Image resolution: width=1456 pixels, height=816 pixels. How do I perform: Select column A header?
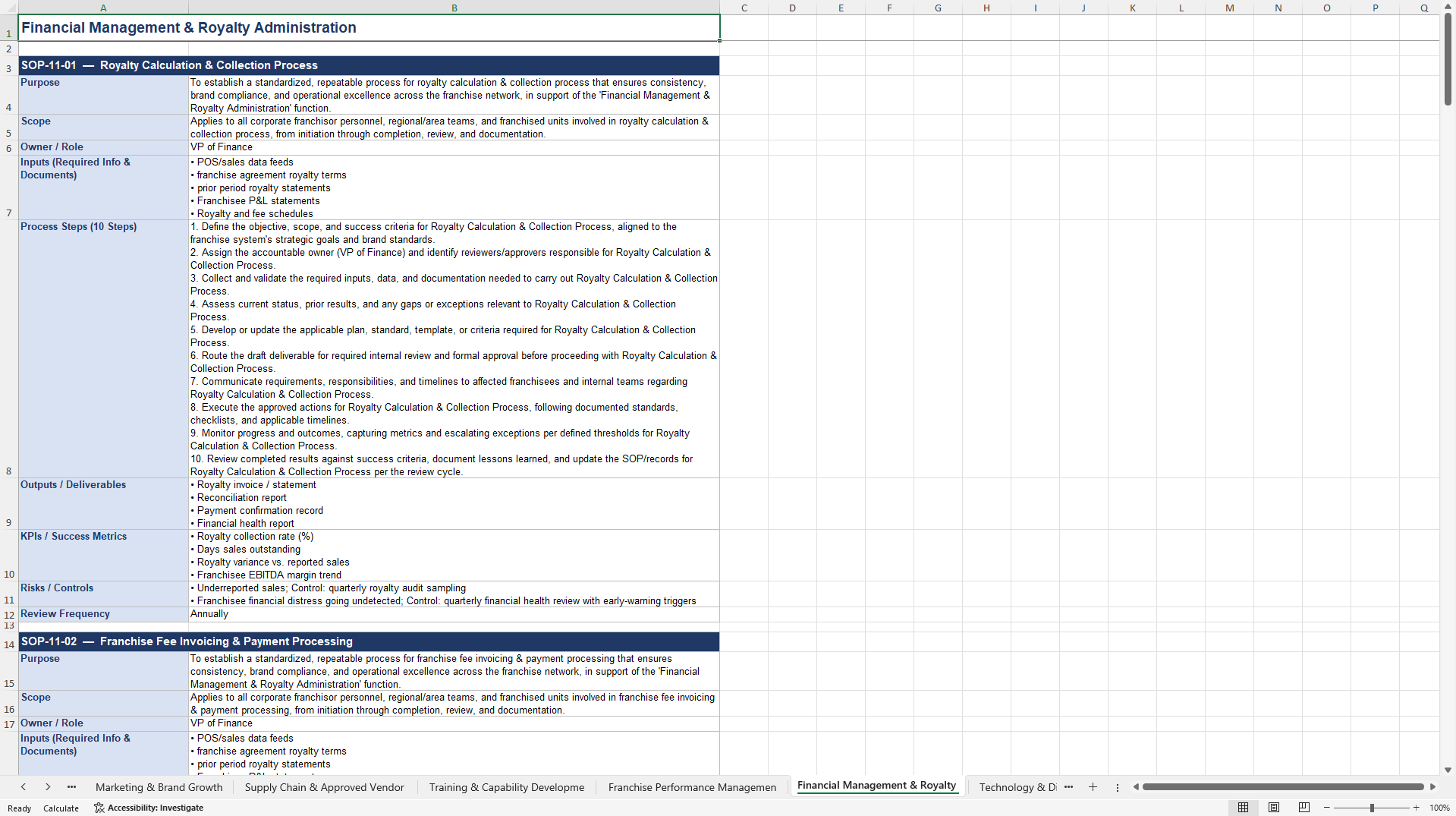click(103, 8)
